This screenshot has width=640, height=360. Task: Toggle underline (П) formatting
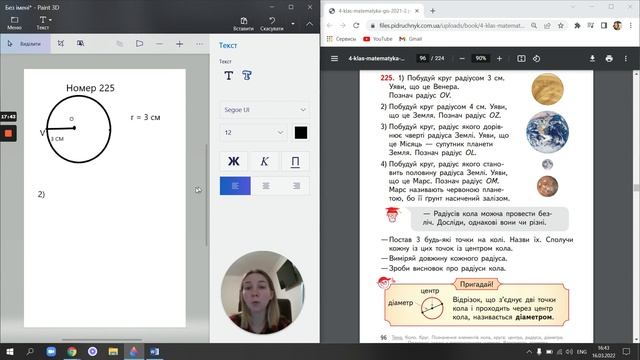coord(295,162)
